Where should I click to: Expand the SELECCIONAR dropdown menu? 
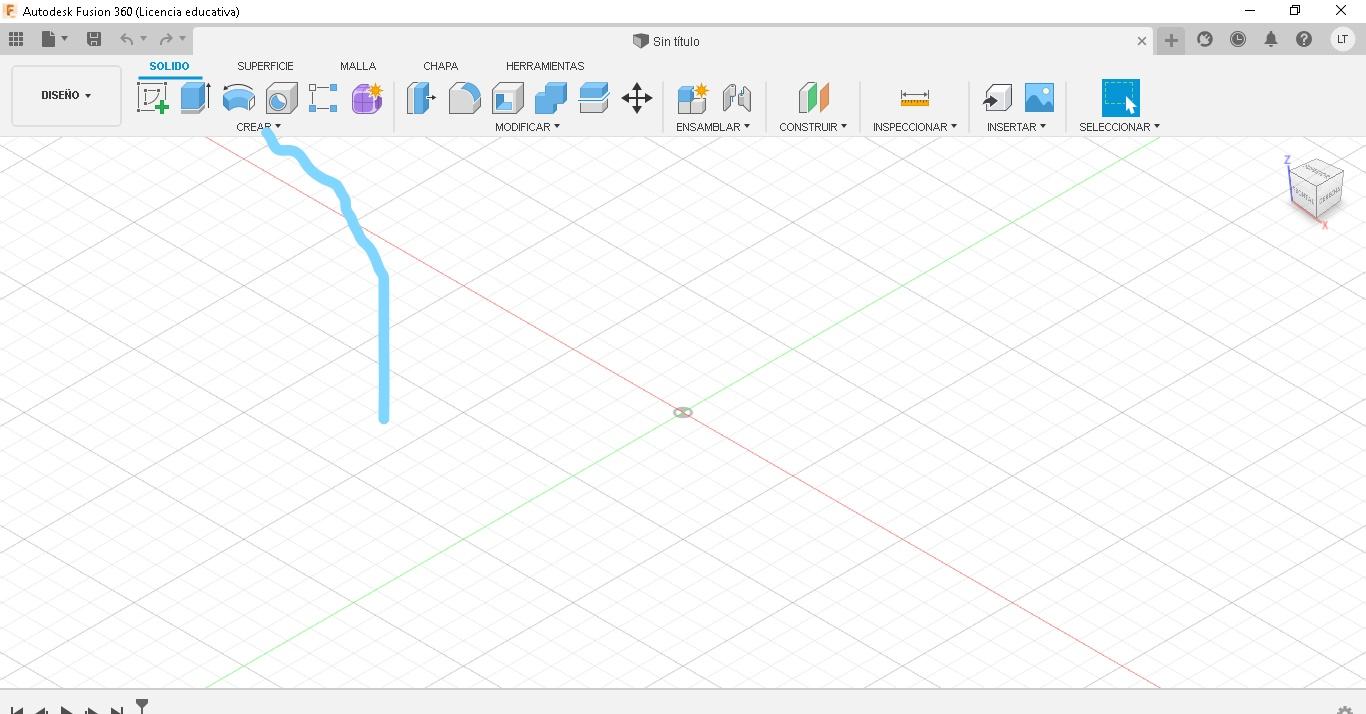(1119, 127)
